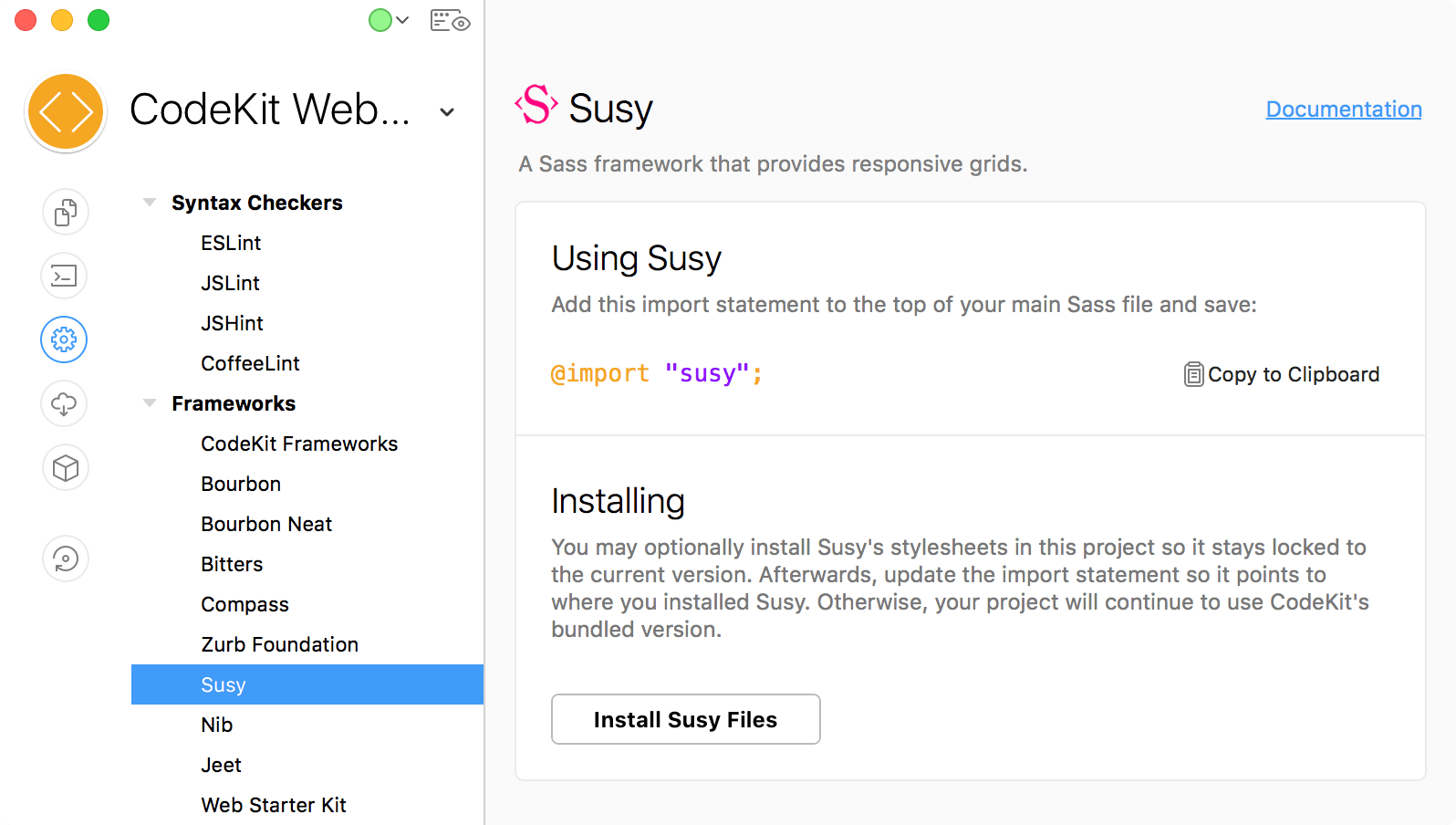Click the Using Susy heading
The height and width of the screenshot is (825, 1456).
637,258
